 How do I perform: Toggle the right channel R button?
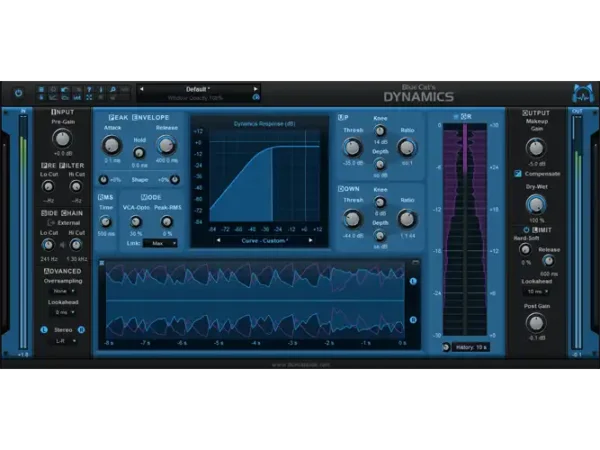point(81,330)
